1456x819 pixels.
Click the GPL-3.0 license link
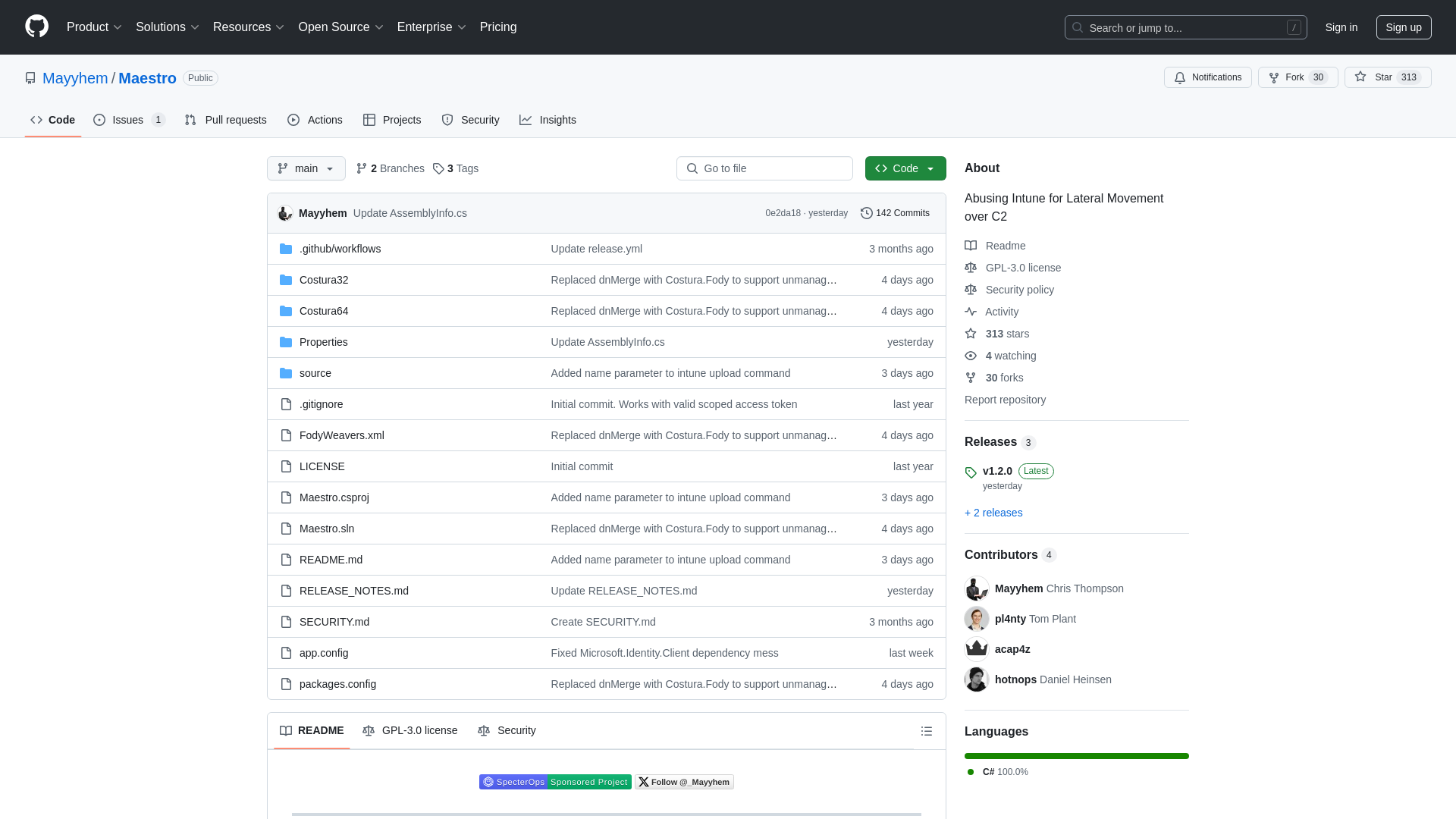1023,268
